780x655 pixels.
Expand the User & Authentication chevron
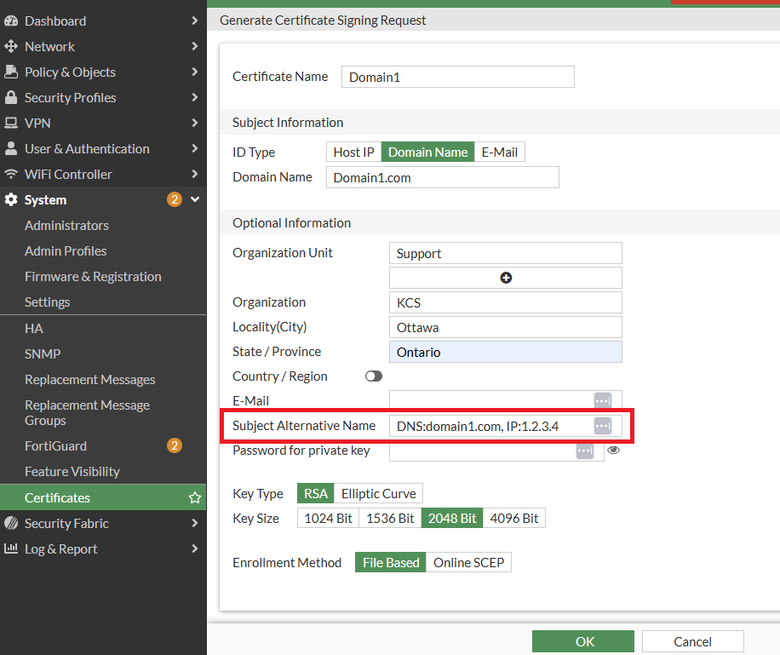click(195, 149)
